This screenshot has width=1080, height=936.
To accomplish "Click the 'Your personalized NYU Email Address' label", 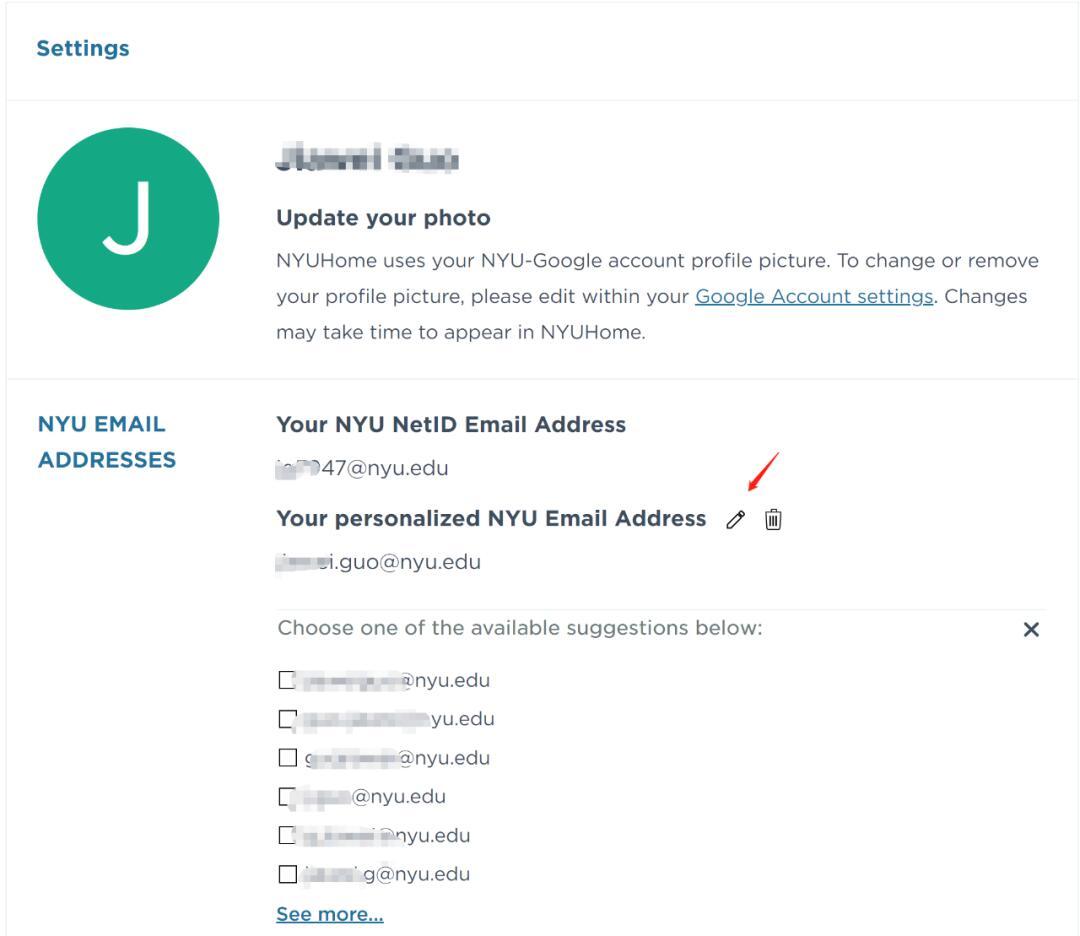I will 491,519.
